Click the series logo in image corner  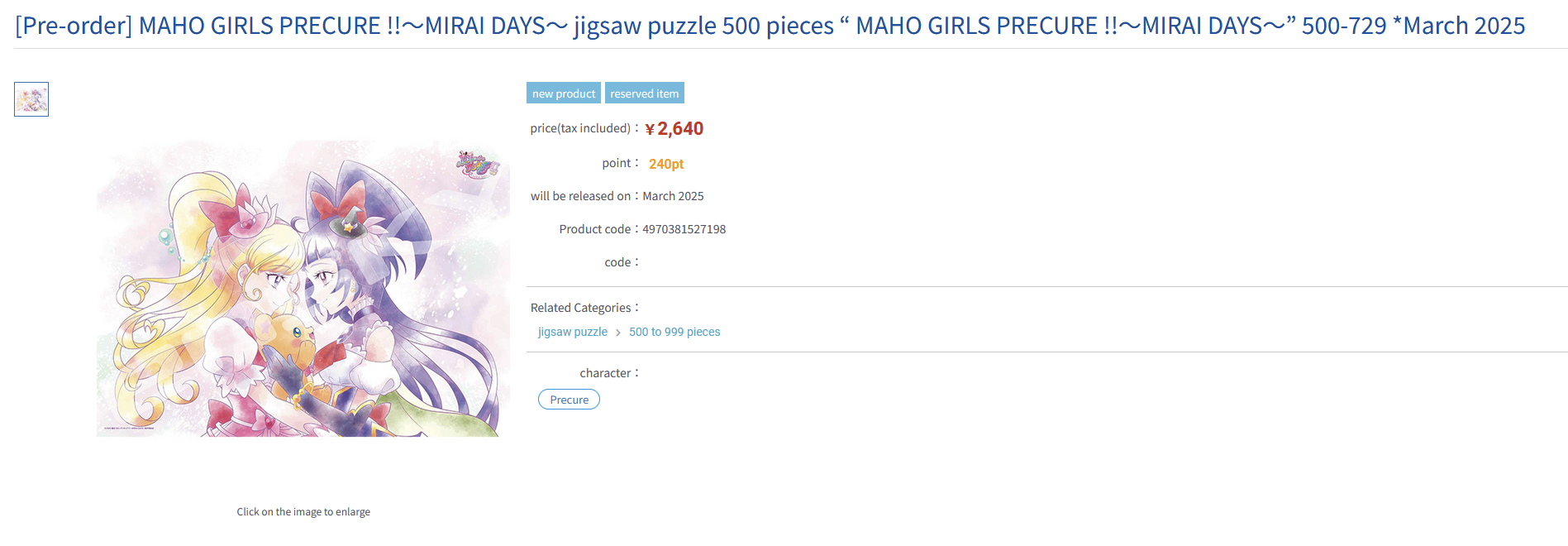(479, 165)
